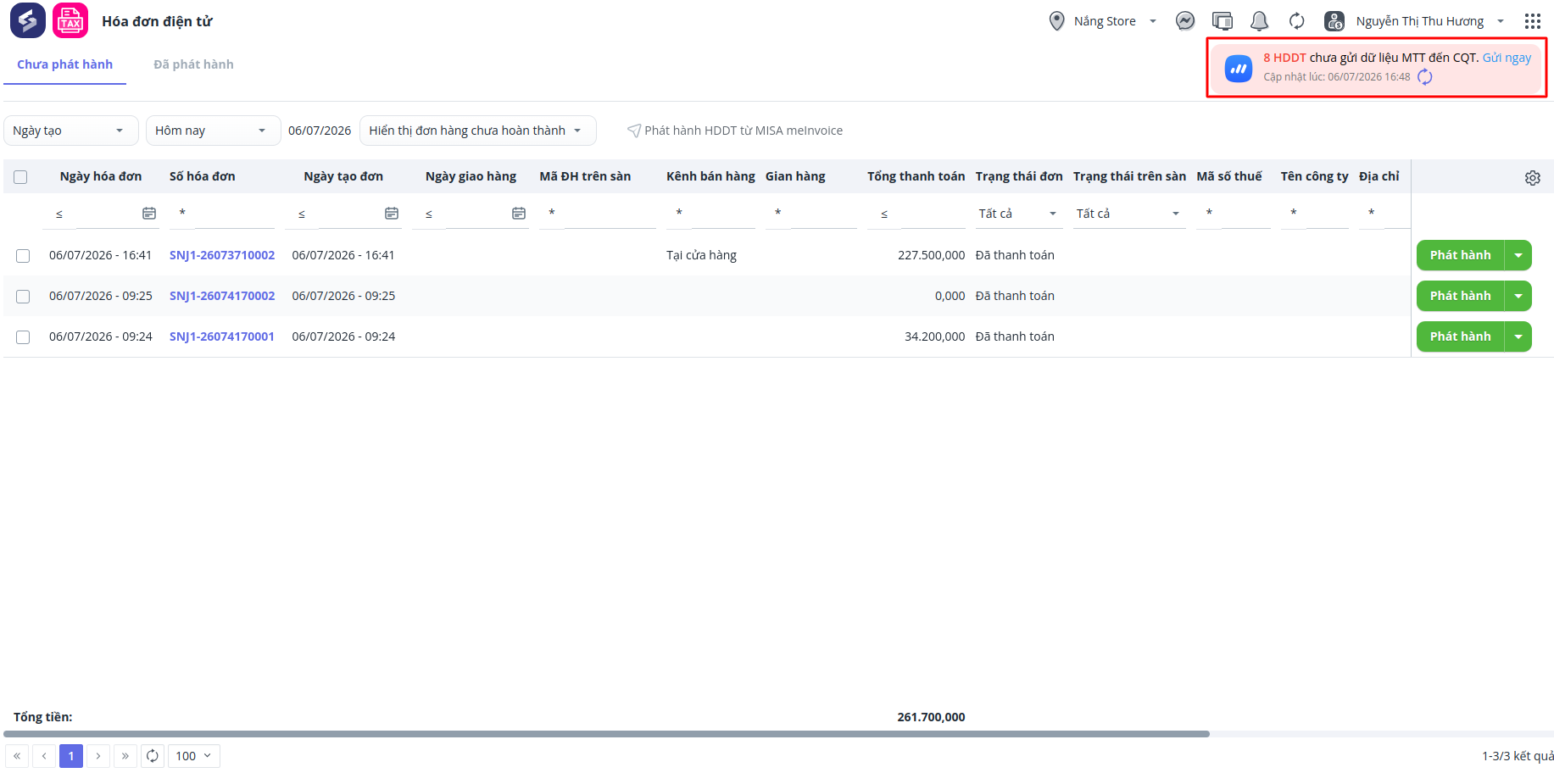1554x784 pixels.
Task: Open the Messenger chat icon
Action: pos(1185,21)
